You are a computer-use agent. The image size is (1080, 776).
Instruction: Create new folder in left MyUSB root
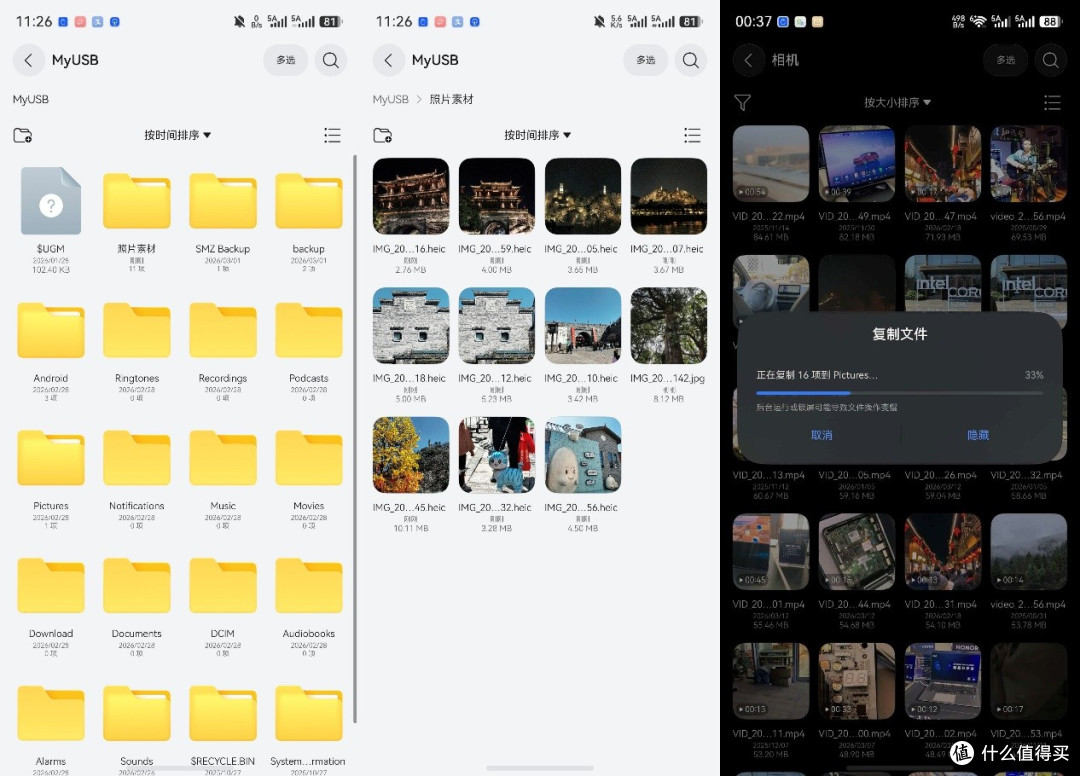pos(23,135)
